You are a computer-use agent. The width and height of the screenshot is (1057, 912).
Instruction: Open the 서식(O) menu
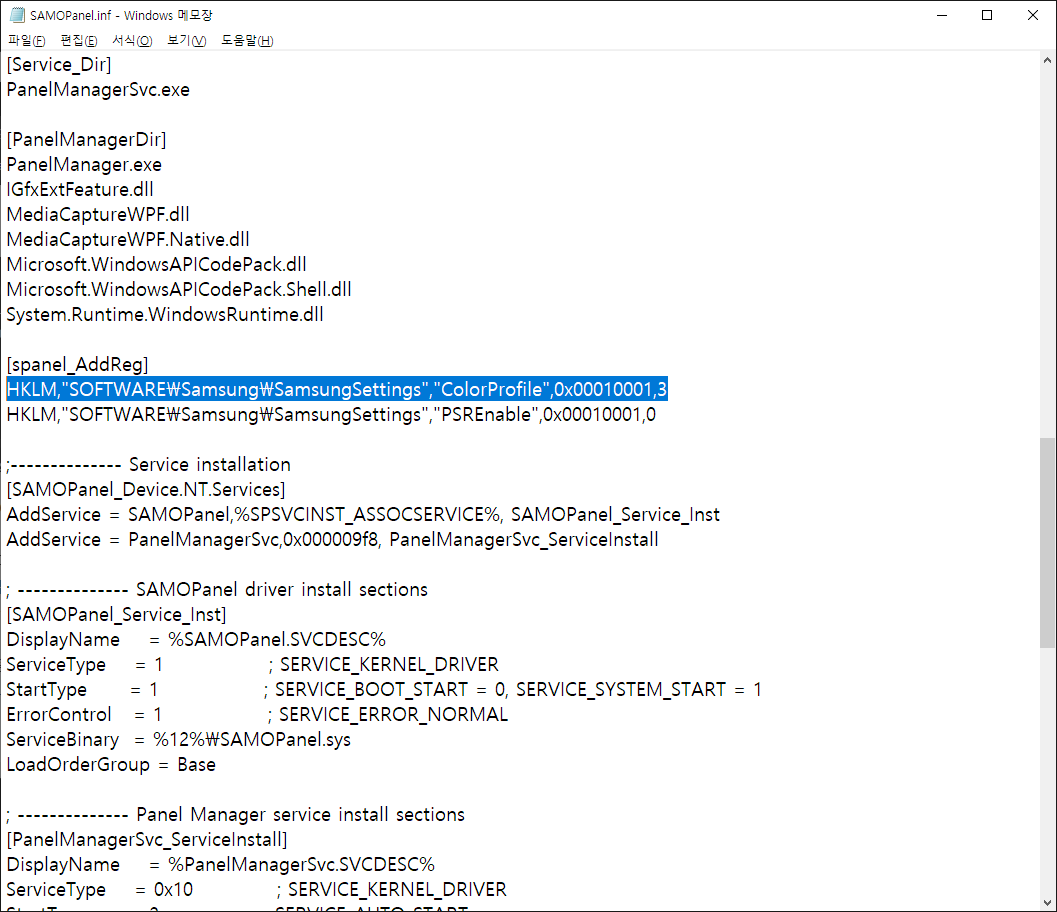tap(132, 40)
